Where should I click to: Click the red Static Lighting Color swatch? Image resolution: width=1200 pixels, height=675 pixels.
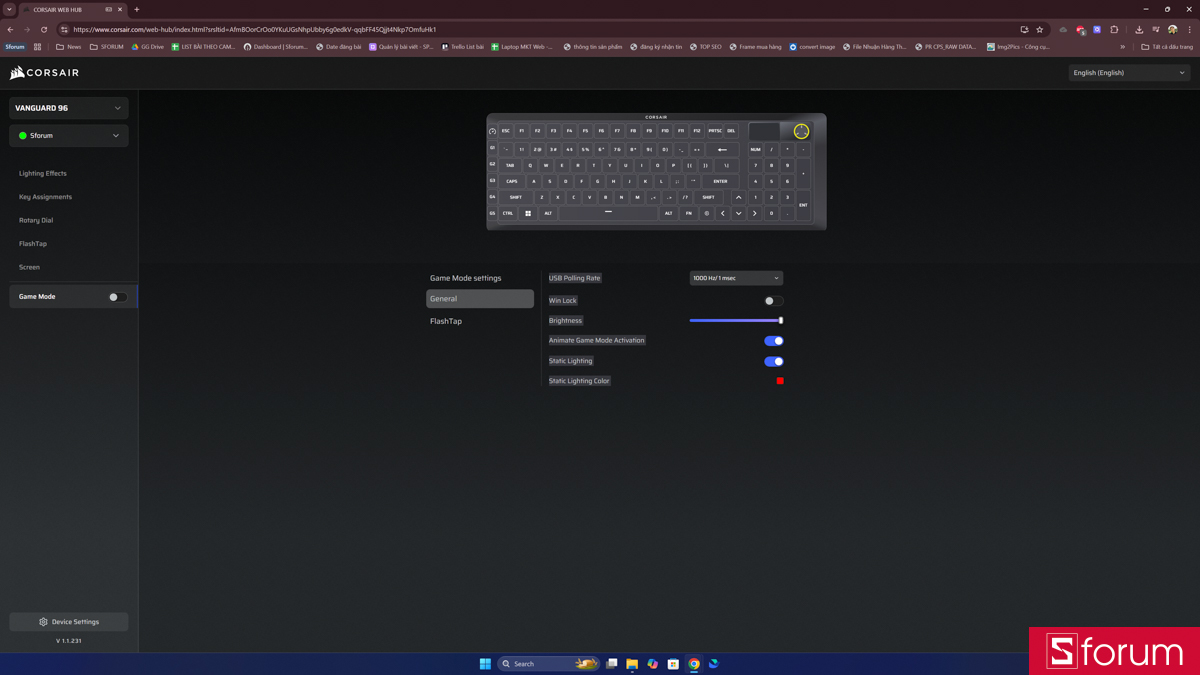[780, 381]
